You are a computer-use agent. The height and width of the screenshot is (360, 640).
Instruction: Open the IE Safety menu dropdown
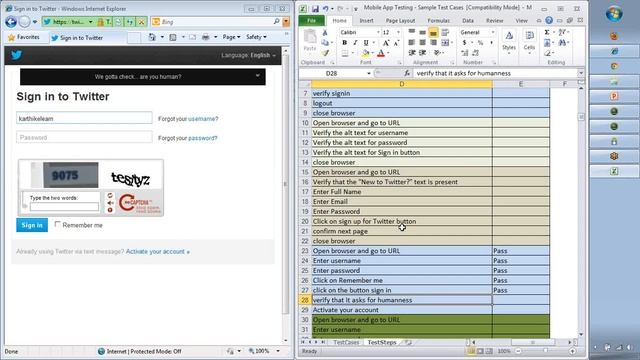(x=256, y=37)
